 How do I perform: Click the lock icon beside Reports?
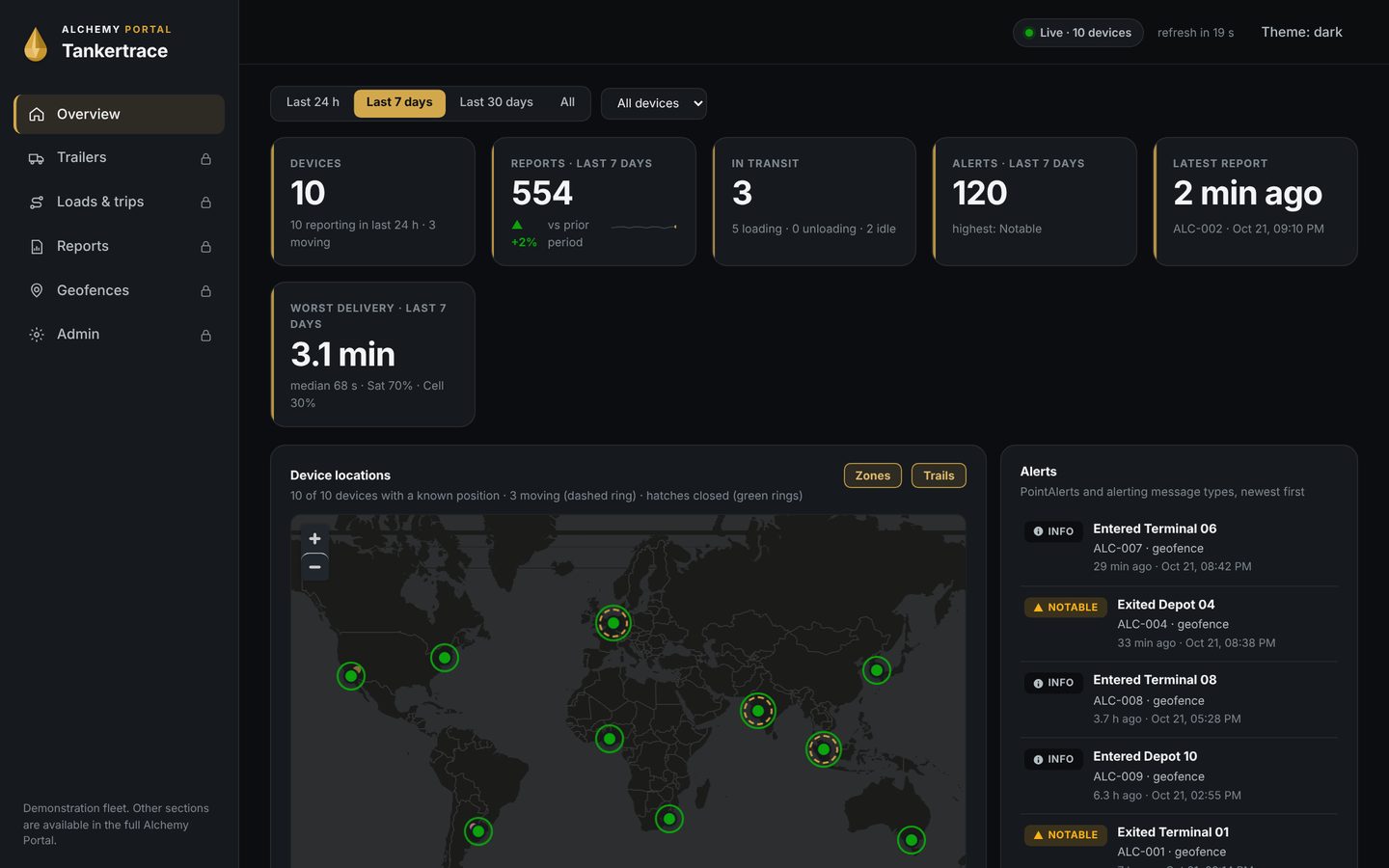pos(205,247)
